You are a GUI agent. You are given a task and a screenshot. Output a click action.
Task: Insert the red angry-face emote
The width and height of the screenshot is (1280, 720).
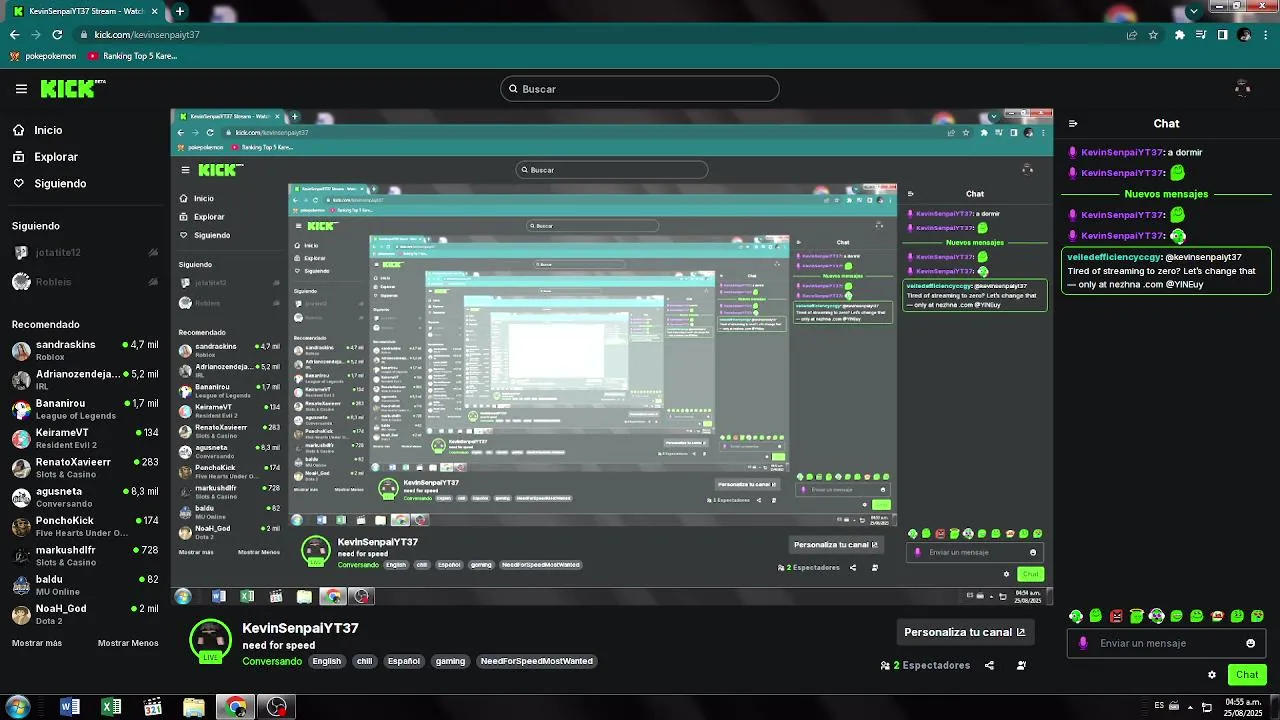pyautogui.click(x=1116, y=616)
